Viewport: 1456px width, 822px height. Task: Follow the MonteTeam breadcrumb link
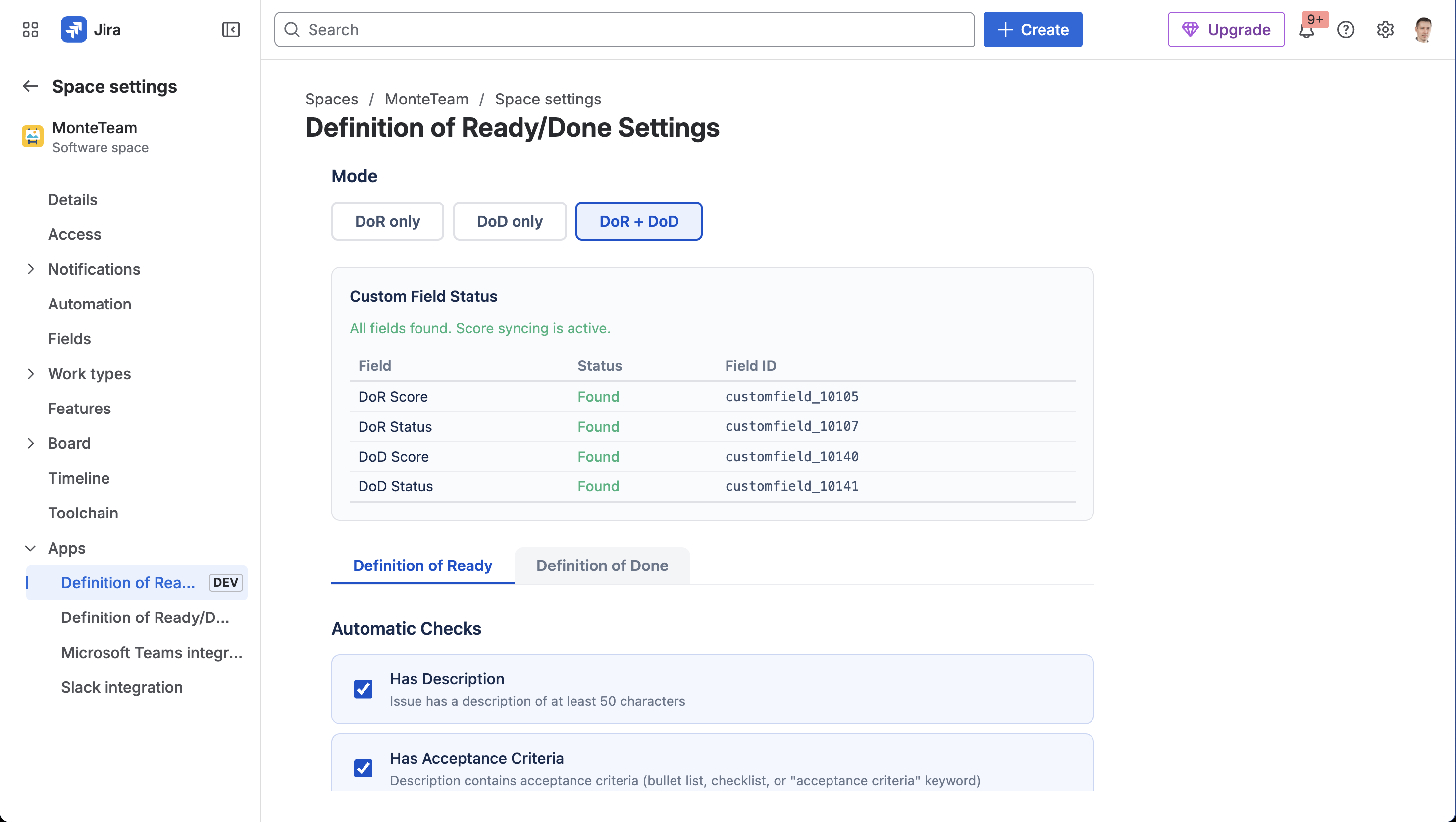(x=426, y=99)
